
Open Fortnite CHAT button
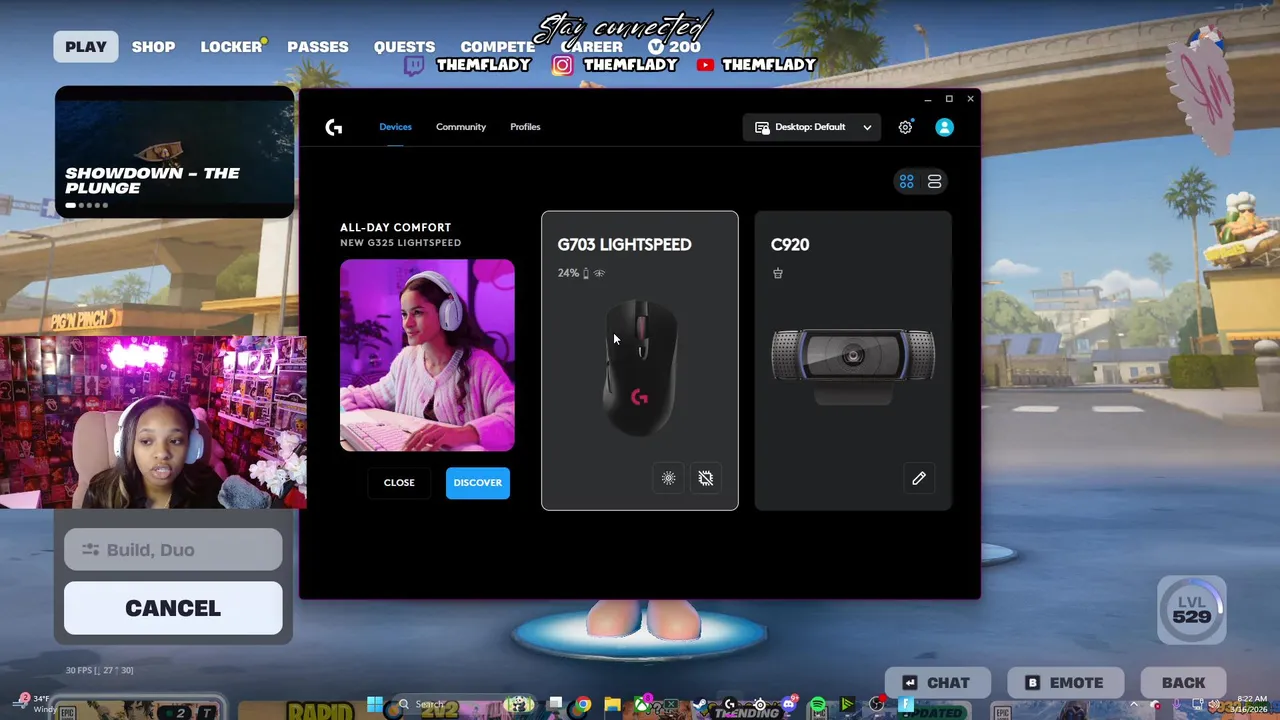point(936,683)
